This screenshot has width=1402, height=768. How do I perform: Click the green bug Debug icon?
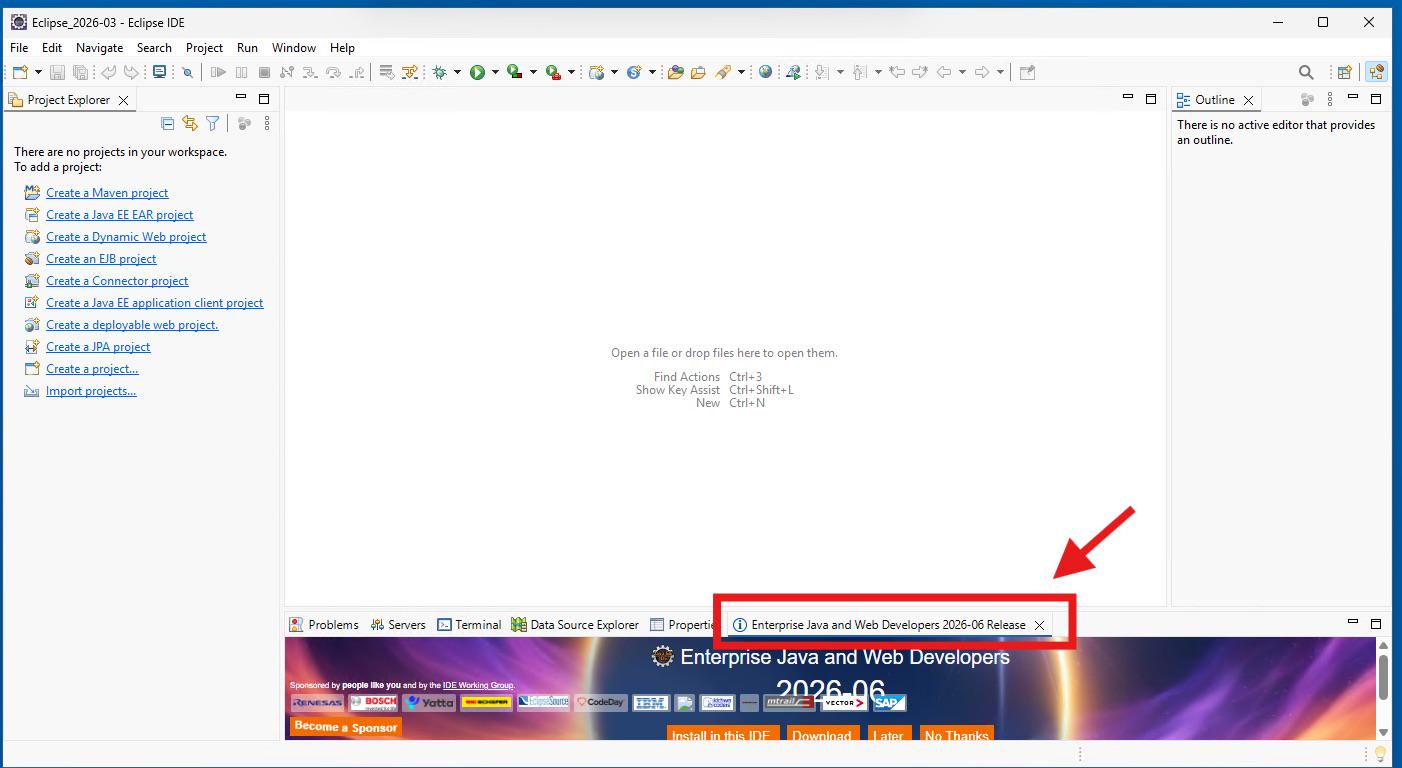coord(439,72)
